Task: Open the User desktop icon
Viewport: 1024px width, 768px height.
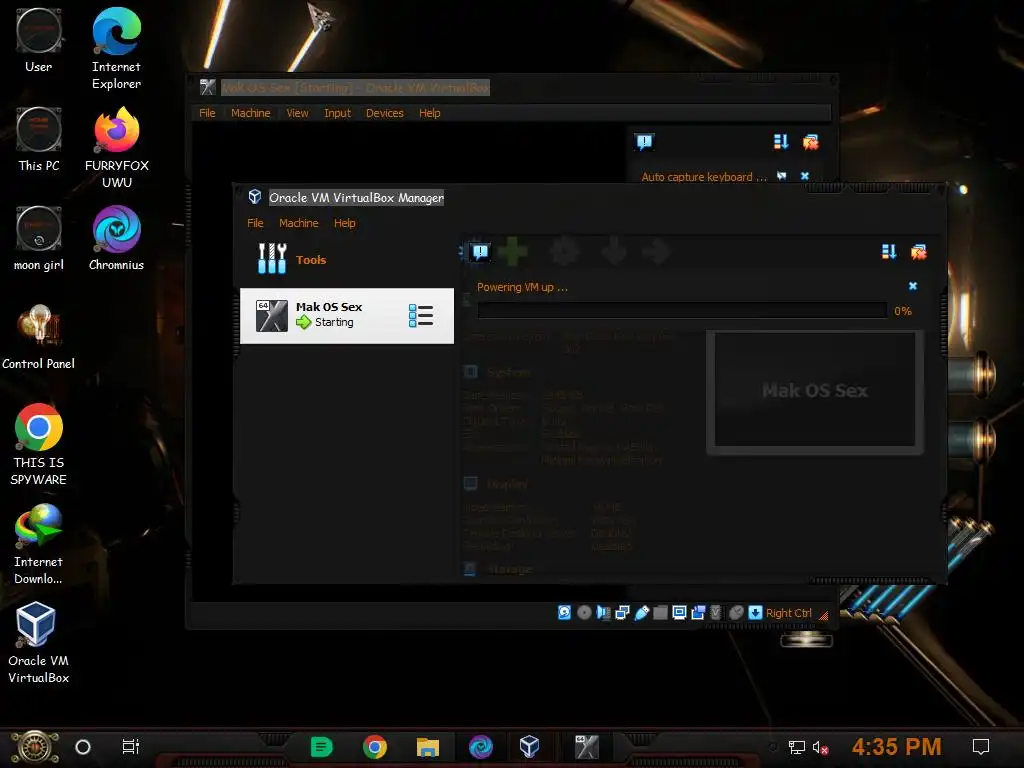Action: coord(39,40)
